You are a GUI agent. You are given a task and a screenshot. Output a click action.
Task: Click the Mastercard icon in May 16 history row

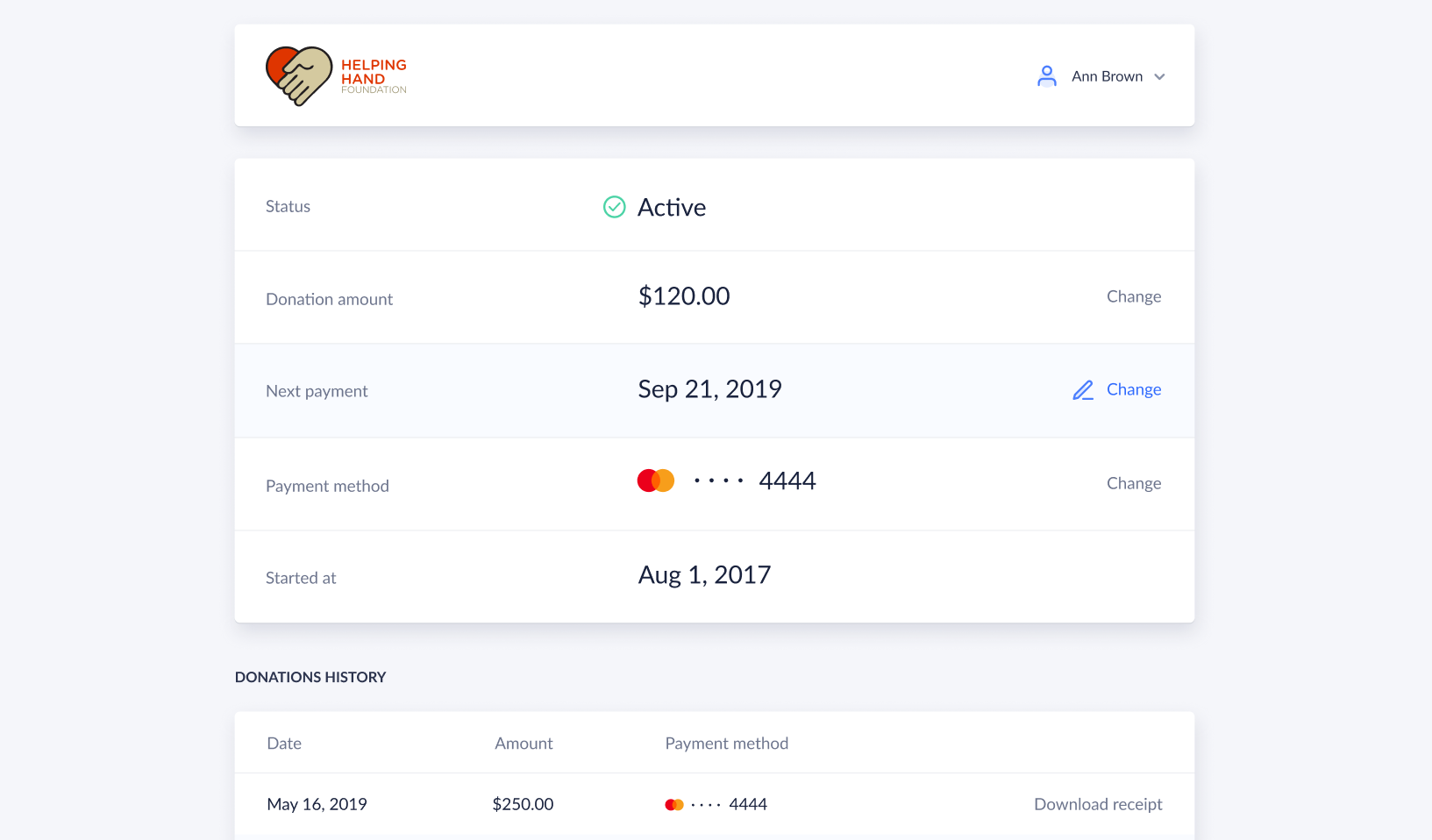(x=673, y=805)
